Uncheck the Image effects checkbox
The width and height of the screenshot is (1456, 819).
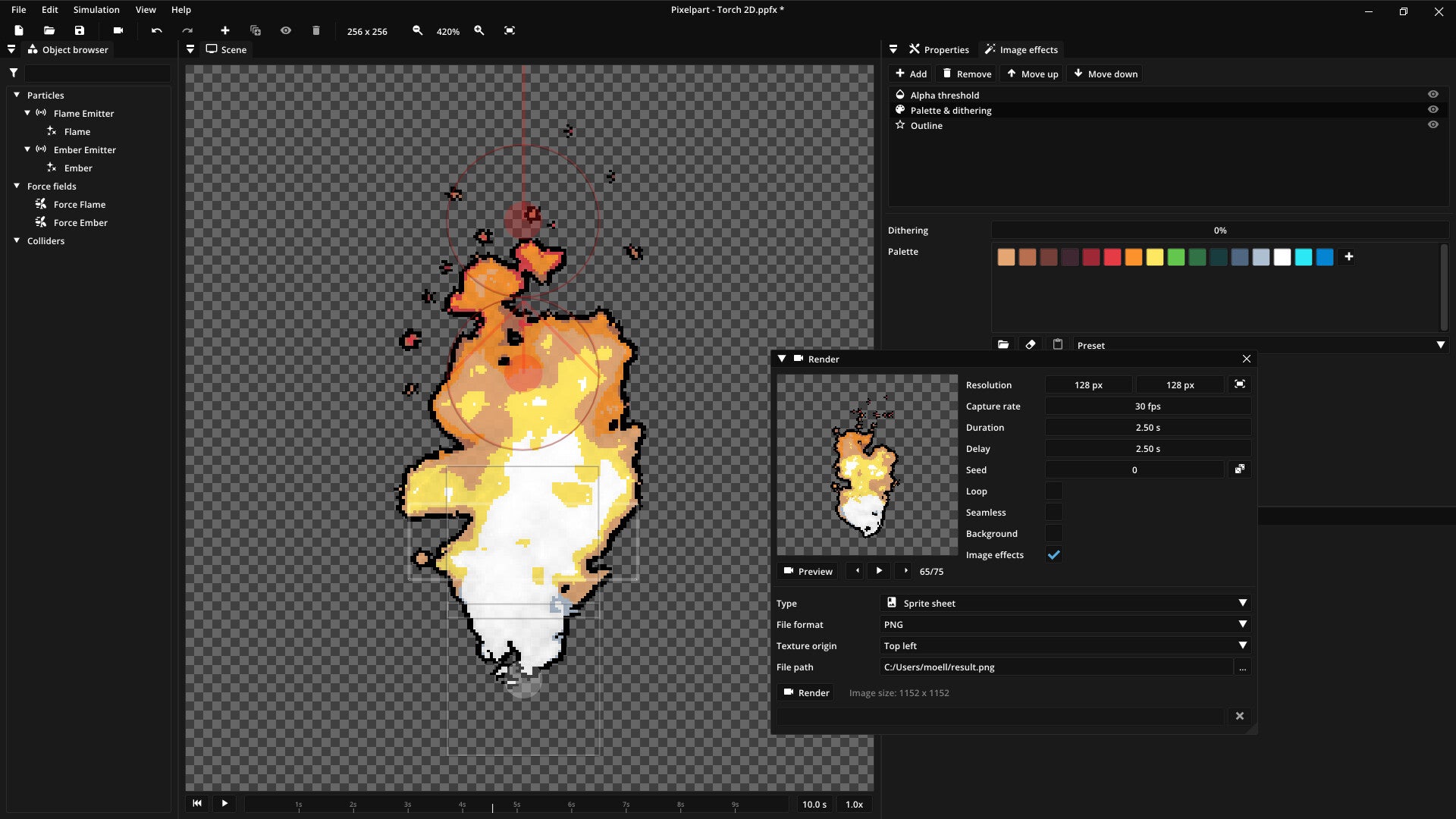pos(1053,555)
